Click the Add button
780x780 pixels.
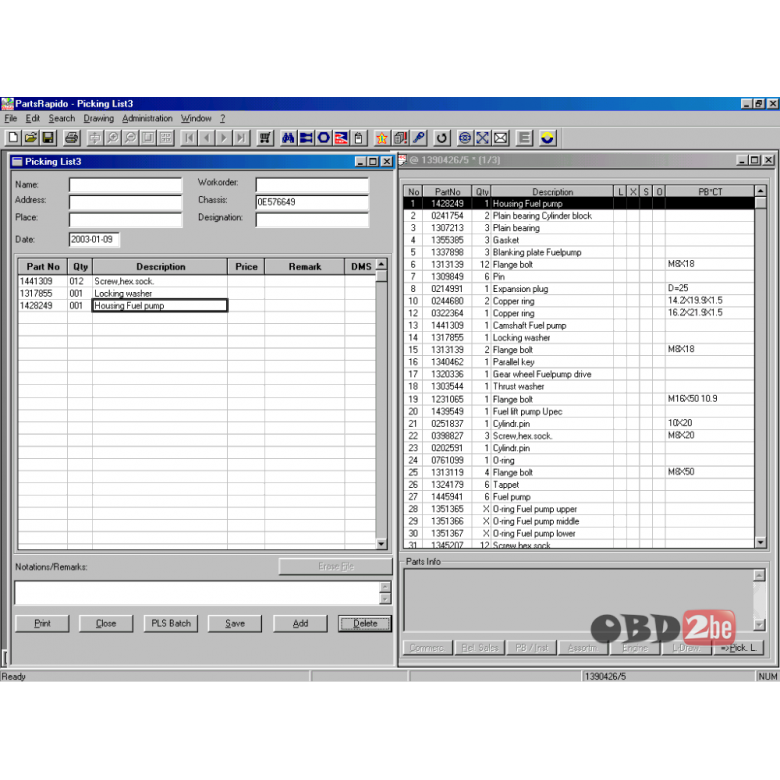300,623
